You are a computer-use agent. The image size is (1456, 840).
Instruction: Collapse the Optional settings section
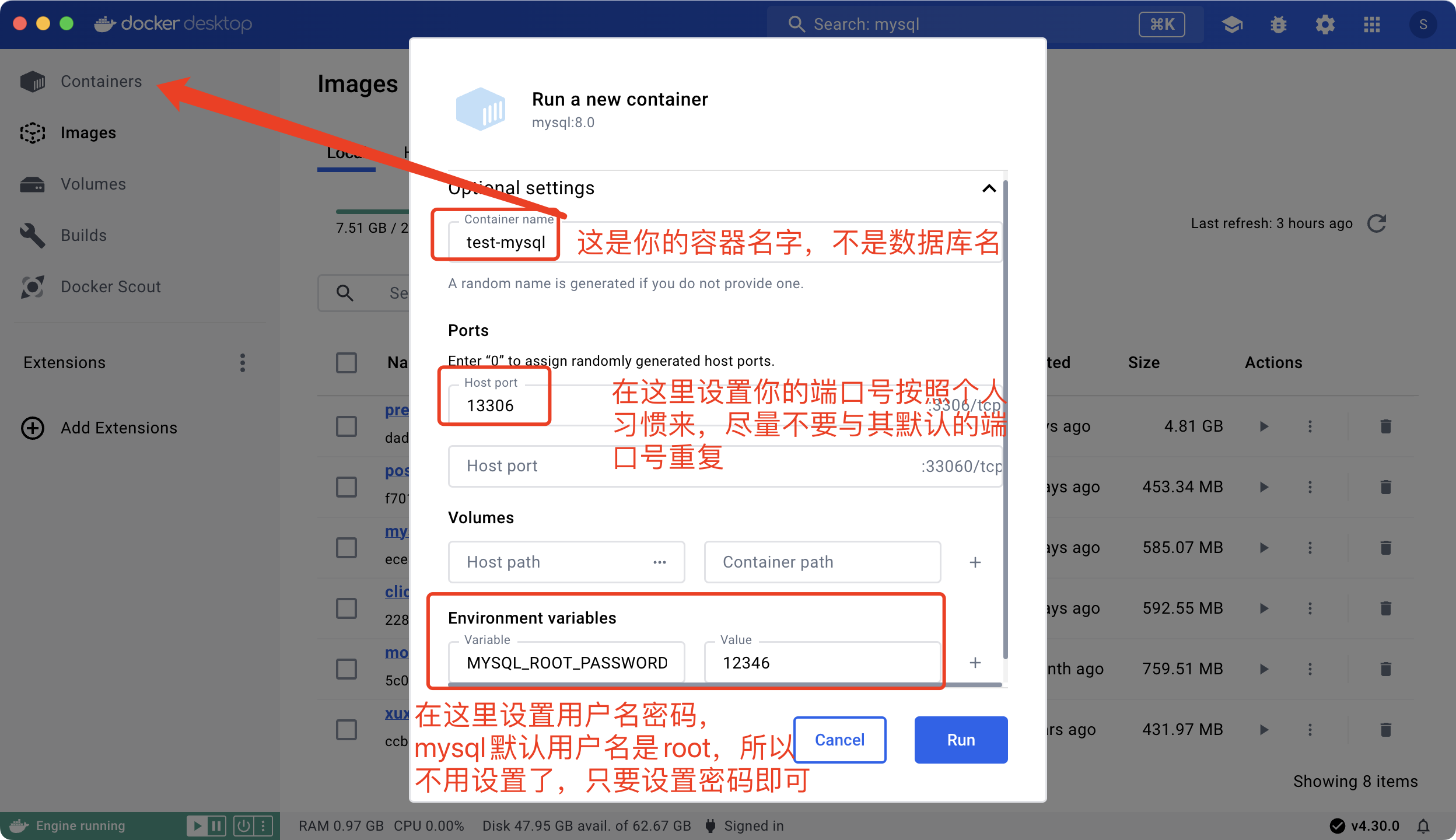tap(989, 188)
